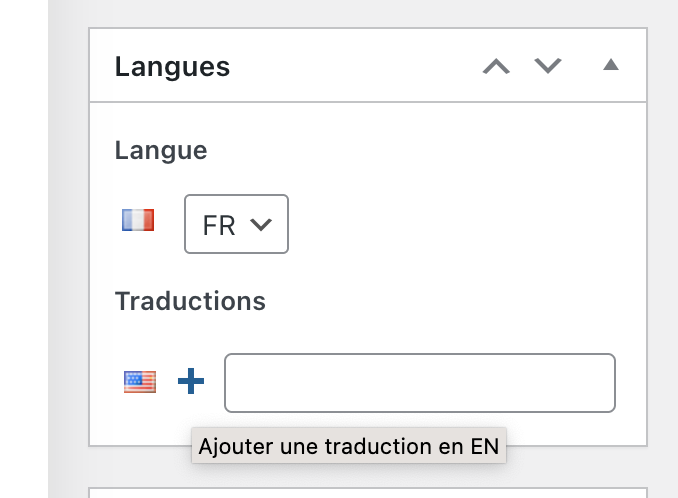The width and height of the screenshot is (678, 498).
Task: Click blank space right of Traductions heading
Action: (450, 301)
